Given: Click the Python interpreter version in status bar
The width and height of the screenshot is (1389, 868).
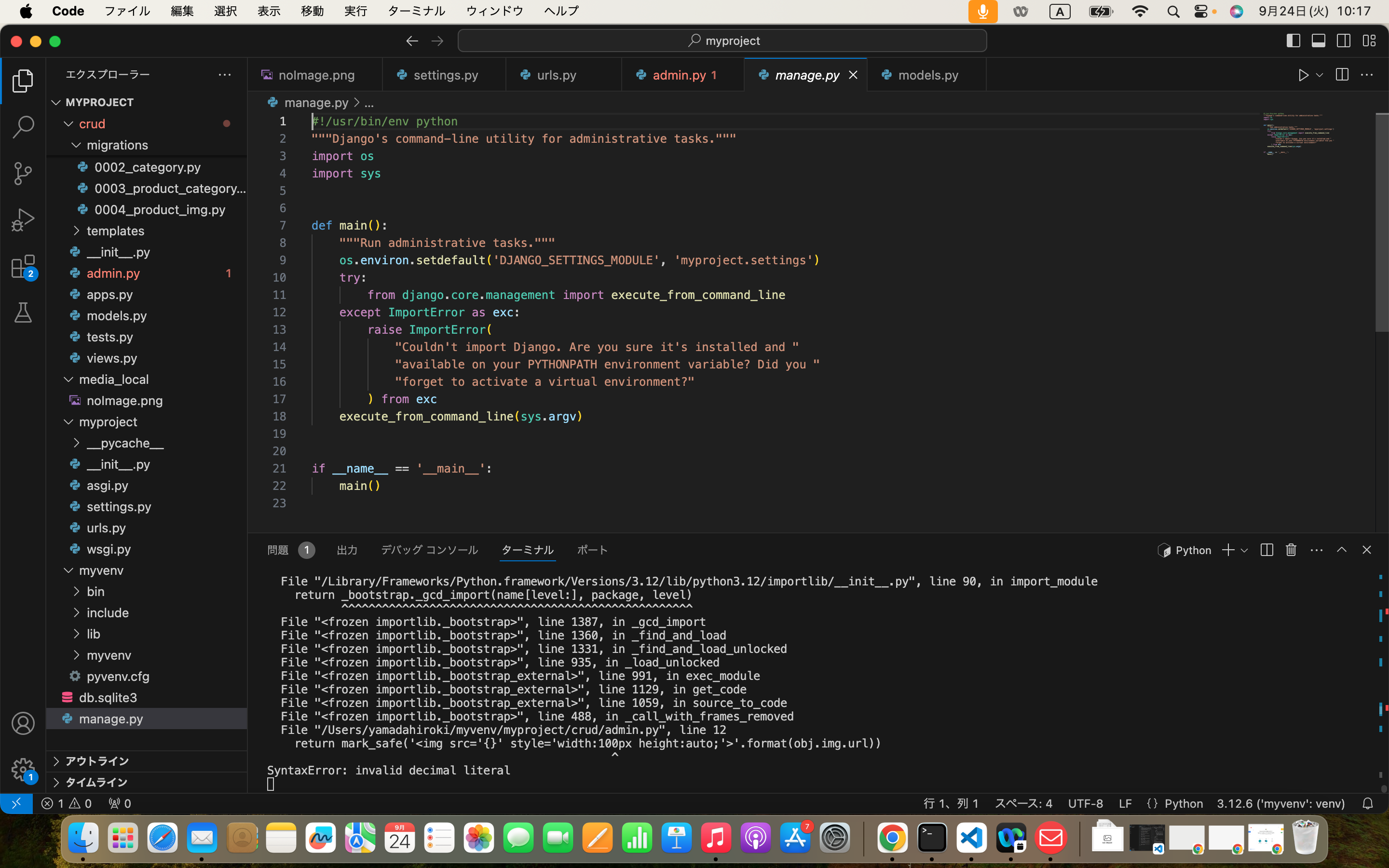Looking at the screenshot, I should tap(1280, 803).
